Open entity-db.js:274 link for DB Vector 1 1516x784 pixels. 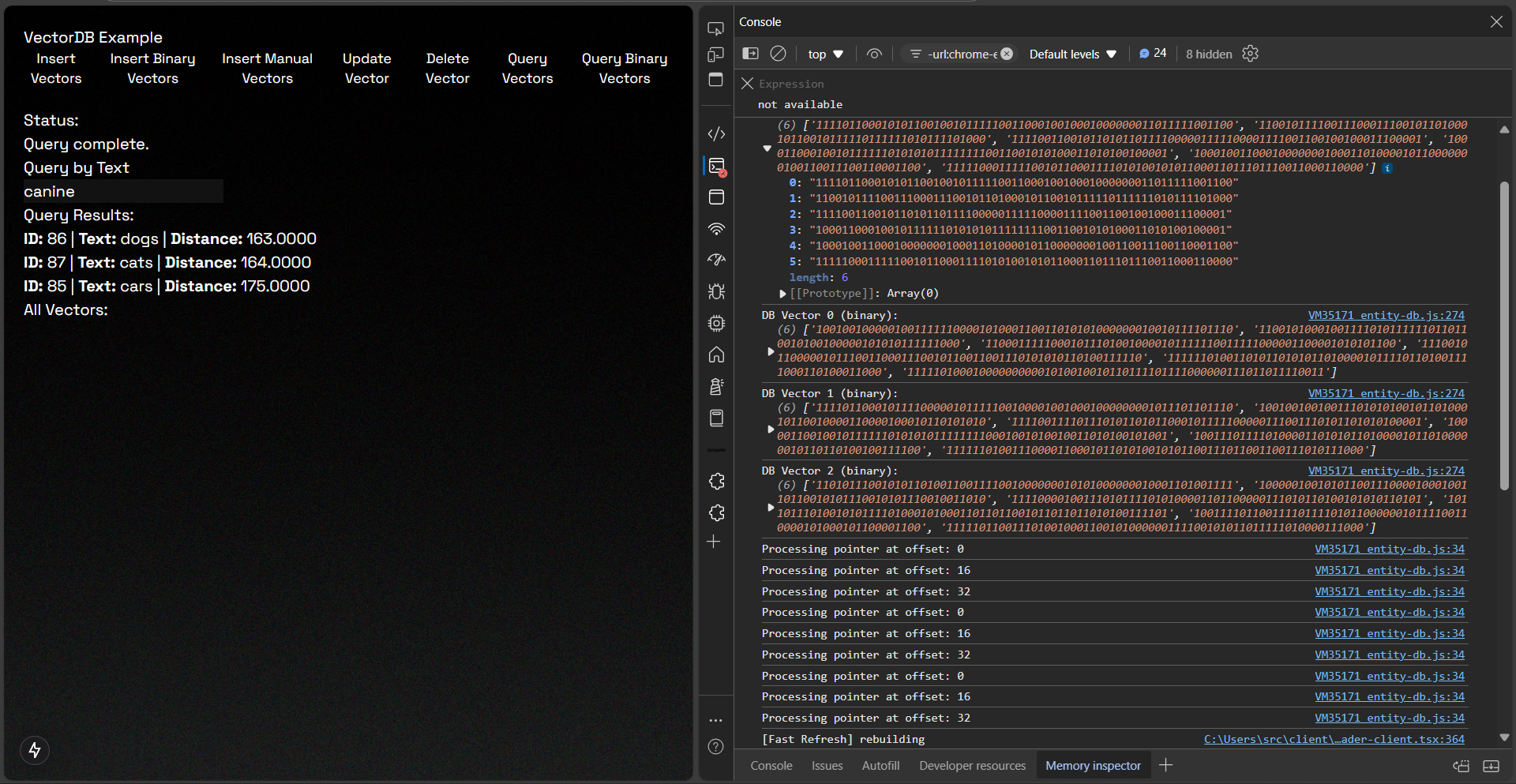coord(1386,393)
